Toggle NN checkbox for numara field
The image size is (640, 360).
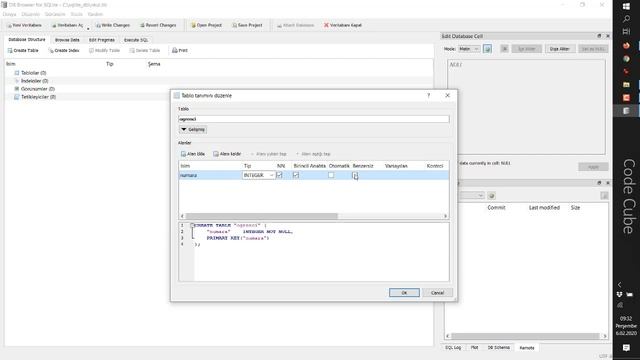point(280,175)
